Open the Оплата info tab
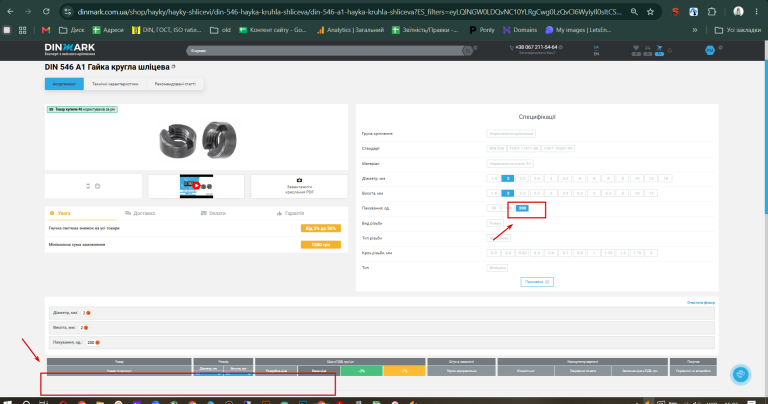The width and height of the screenshot is (768, 404). click(213, 214)
